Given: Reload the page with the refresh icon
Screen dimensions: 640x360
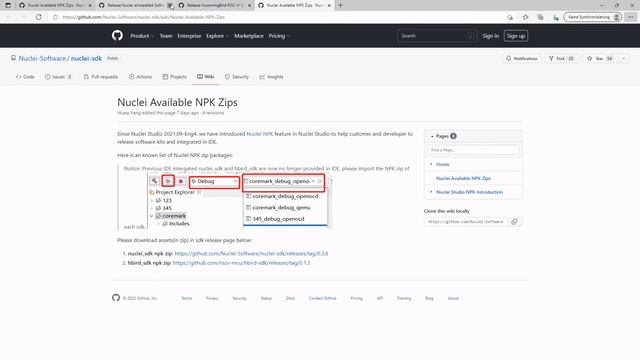Looking at the screenshot, I should [39, 17].
